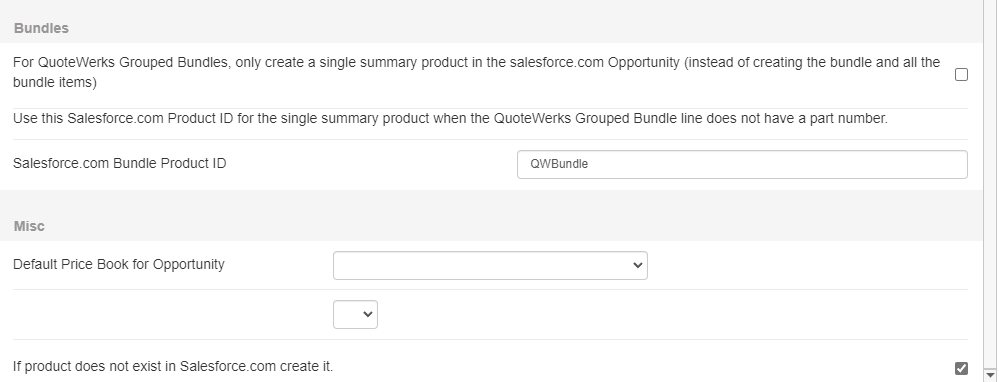999x382 pixels.
Task: Click the Salesforce.com Bundle Product ID label
Action: tap(119, 163)
